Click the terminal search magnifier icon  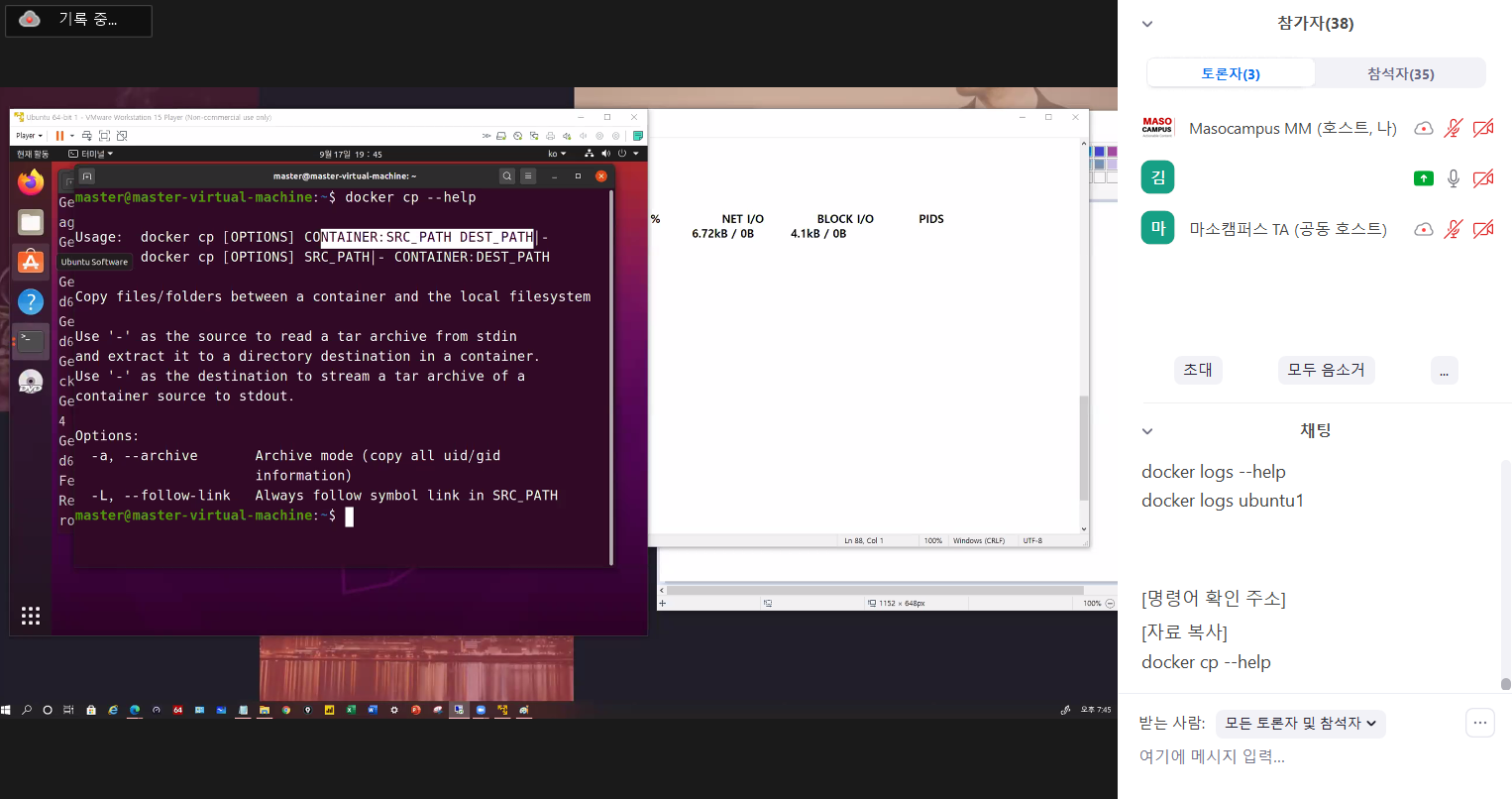coord(507,176)
